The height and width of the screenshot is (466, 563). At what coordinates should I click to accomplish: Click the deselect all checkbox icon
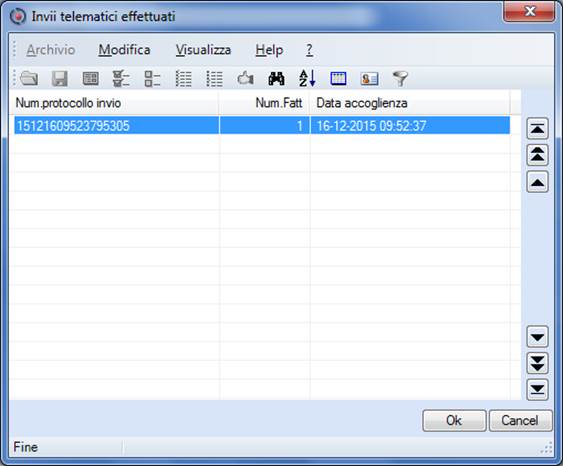(152, 78)
